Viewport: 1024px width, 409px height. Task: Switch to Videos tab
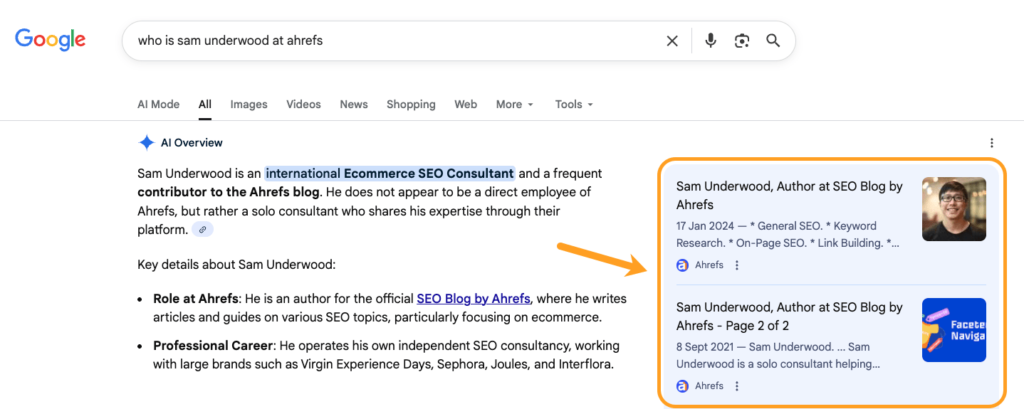304,104
